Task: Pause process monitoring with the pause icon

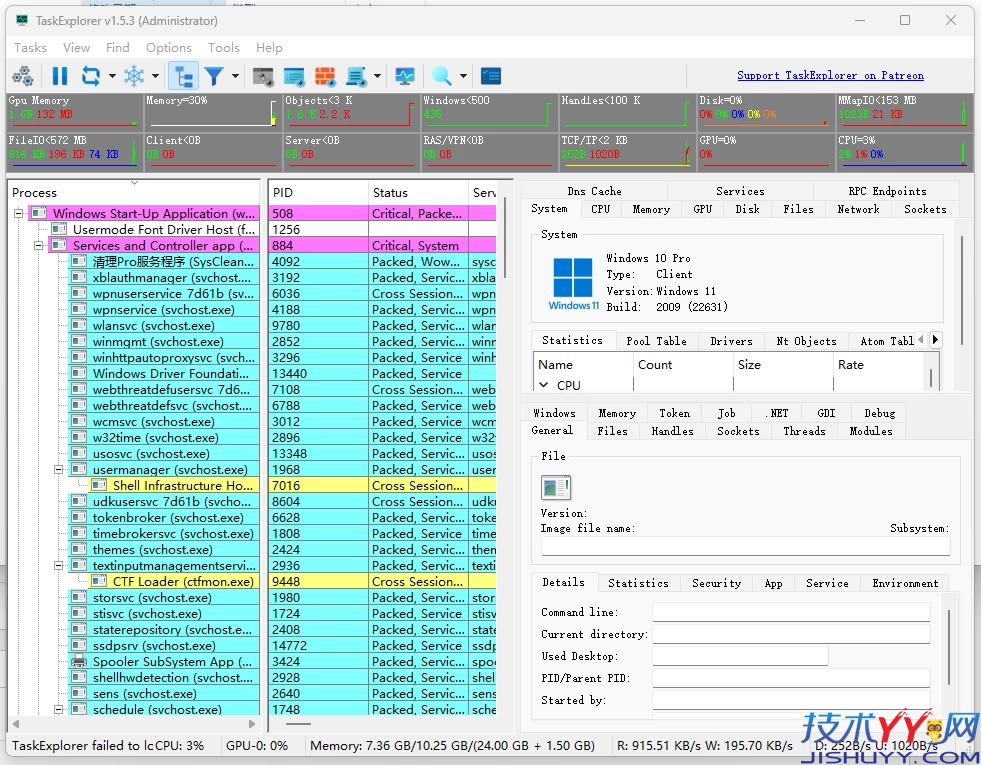Action: 58,76
